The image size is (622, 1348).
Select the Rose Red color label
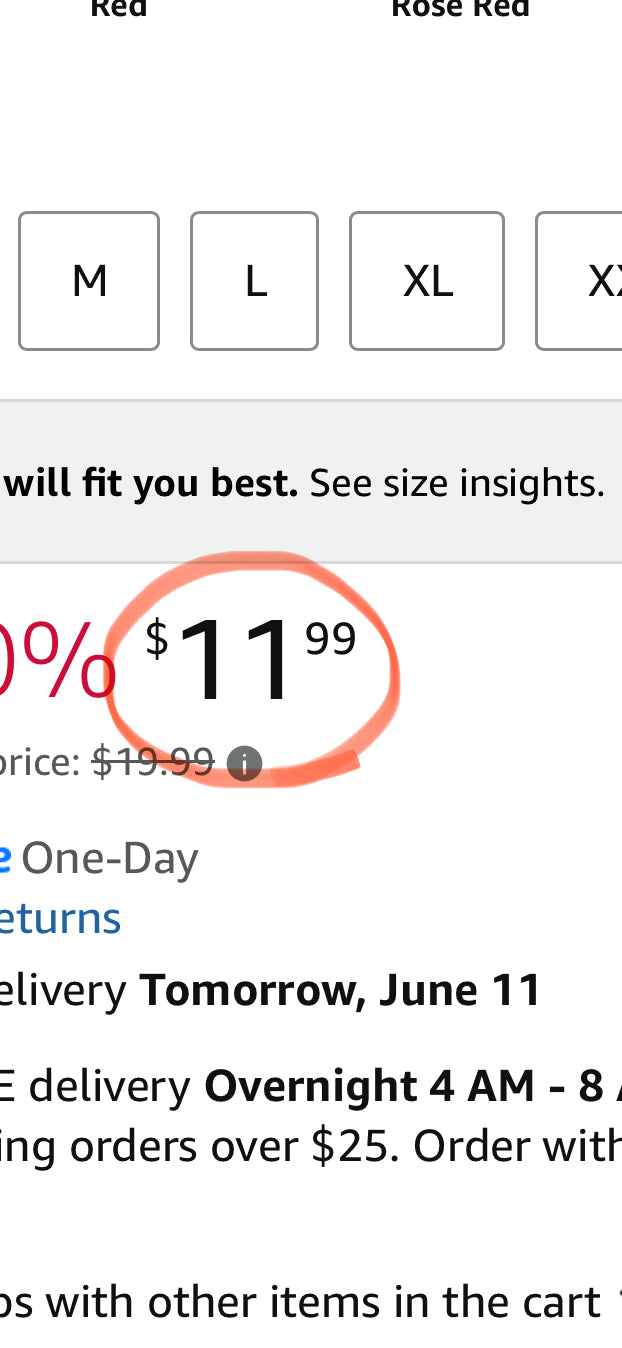tap(460, 10)
